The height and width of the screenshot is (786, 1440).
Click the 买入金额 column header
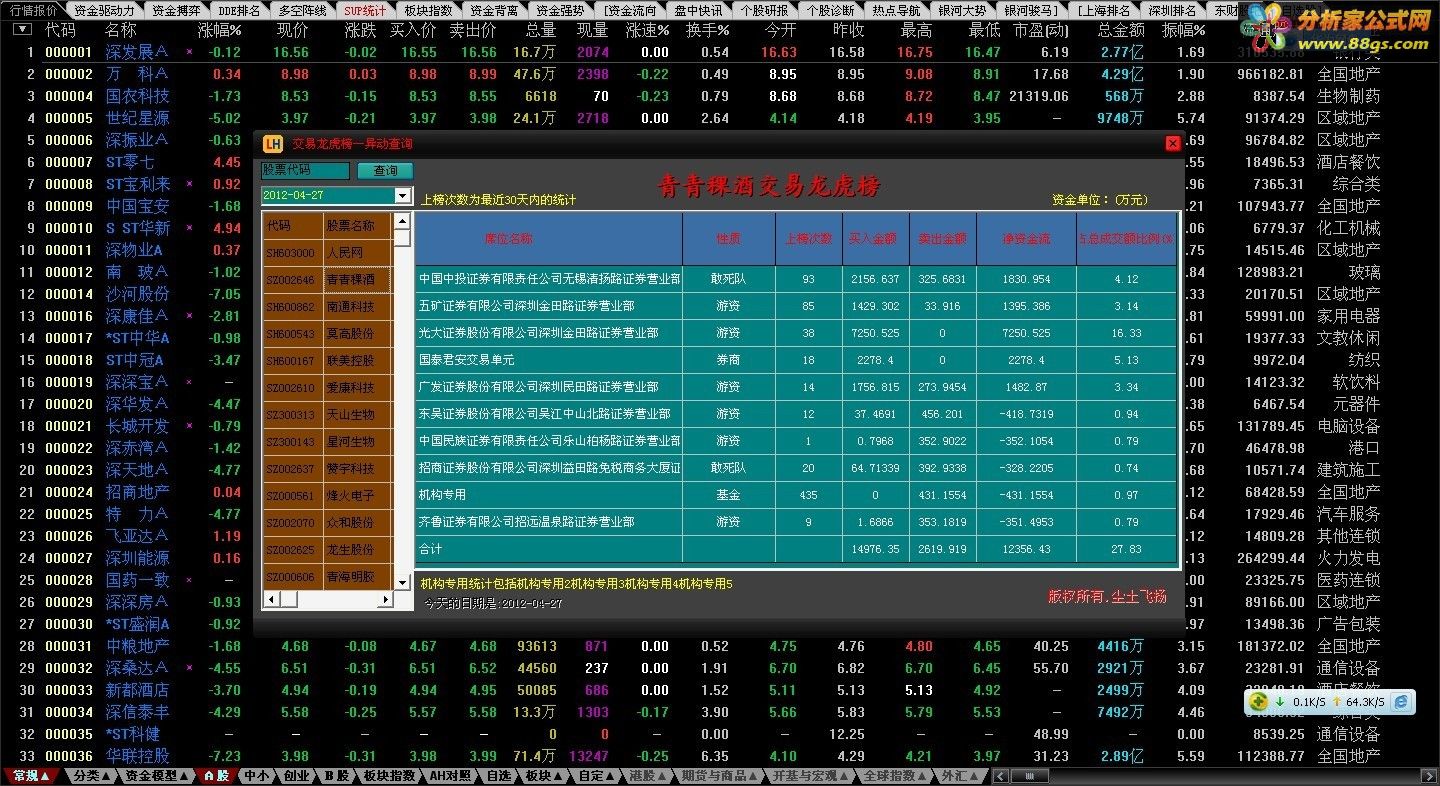[875, 239]
